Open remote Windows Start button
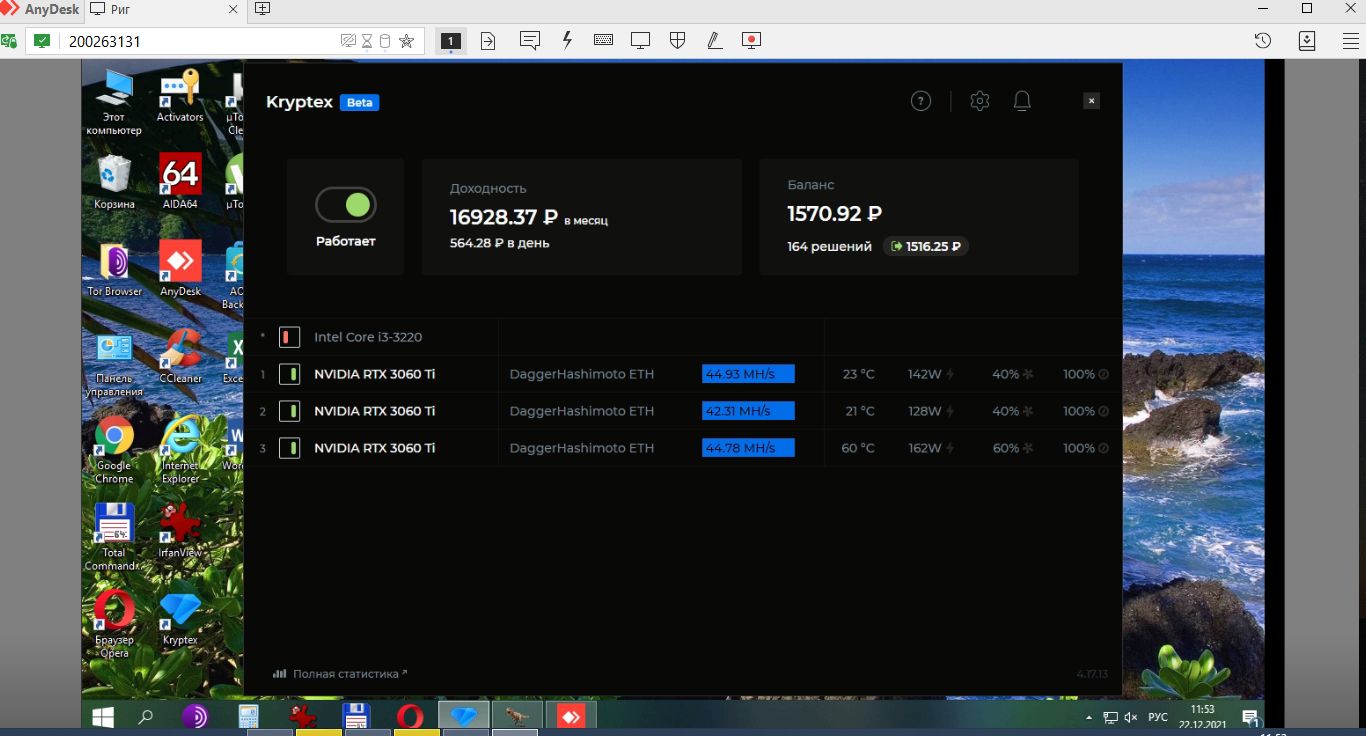Viewport: 1366px width, 736px height. 103,716
